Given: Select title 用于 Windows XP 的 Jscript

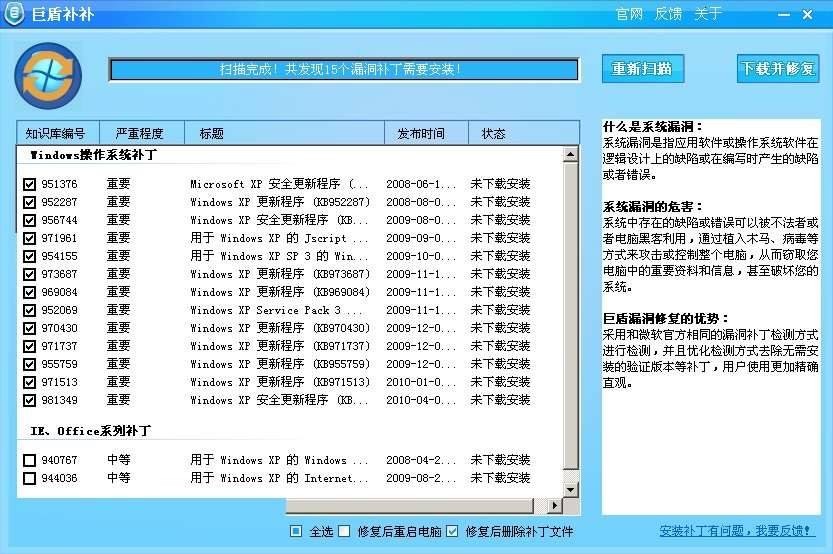Looking at the screenshot, I should [279, 238].
